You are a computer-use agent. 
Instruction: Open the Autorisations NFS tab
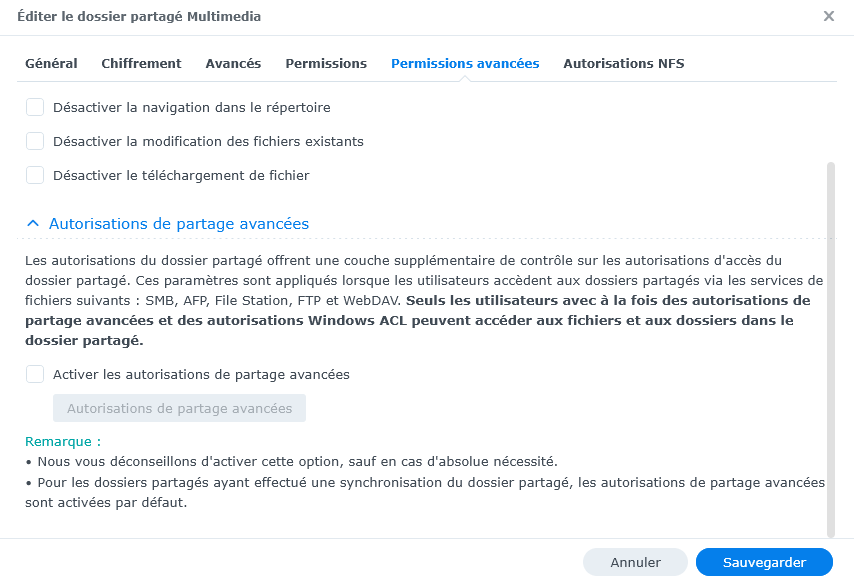pyautogui.click(x=623, y=63)
